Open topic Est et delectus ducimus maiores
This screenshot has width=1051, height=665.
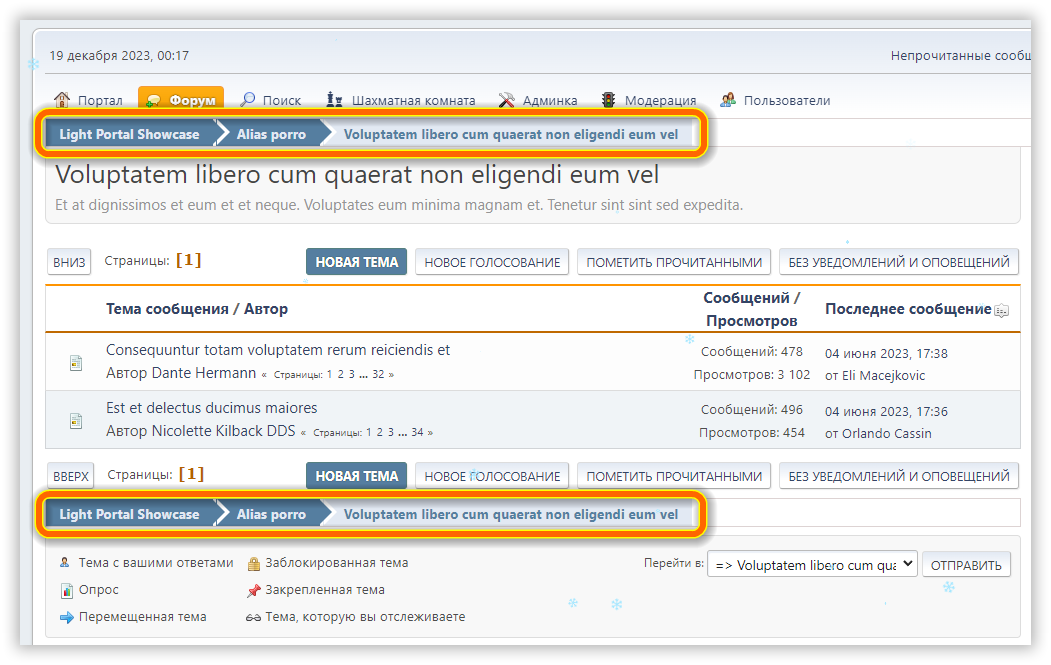(211, 408)
